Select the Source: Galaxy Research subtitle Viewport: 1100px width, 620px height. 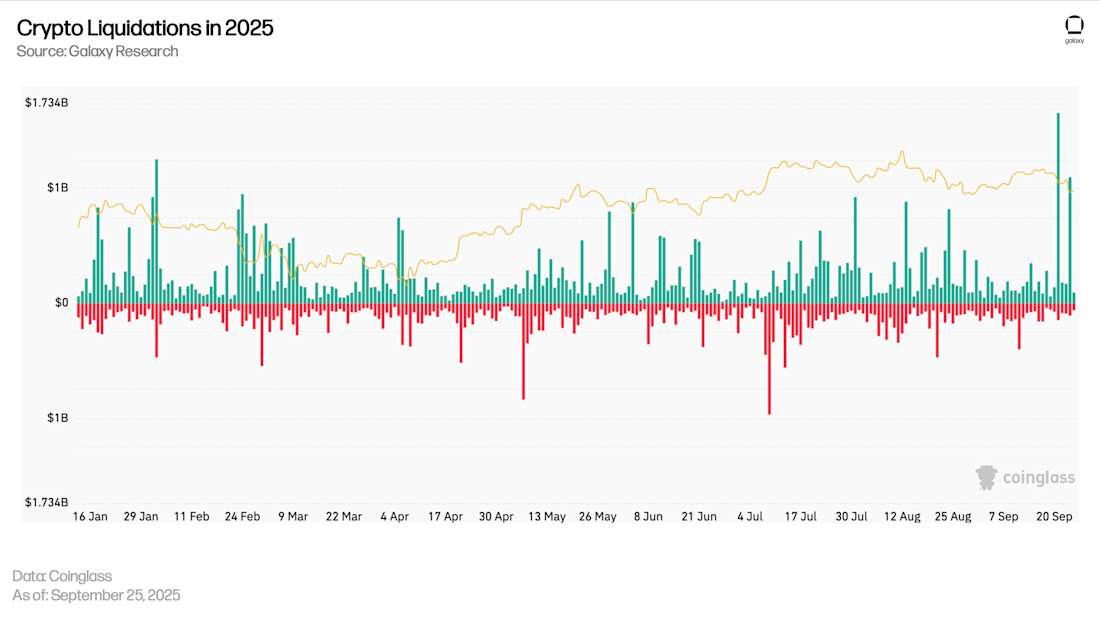click(x=97, y=51)
